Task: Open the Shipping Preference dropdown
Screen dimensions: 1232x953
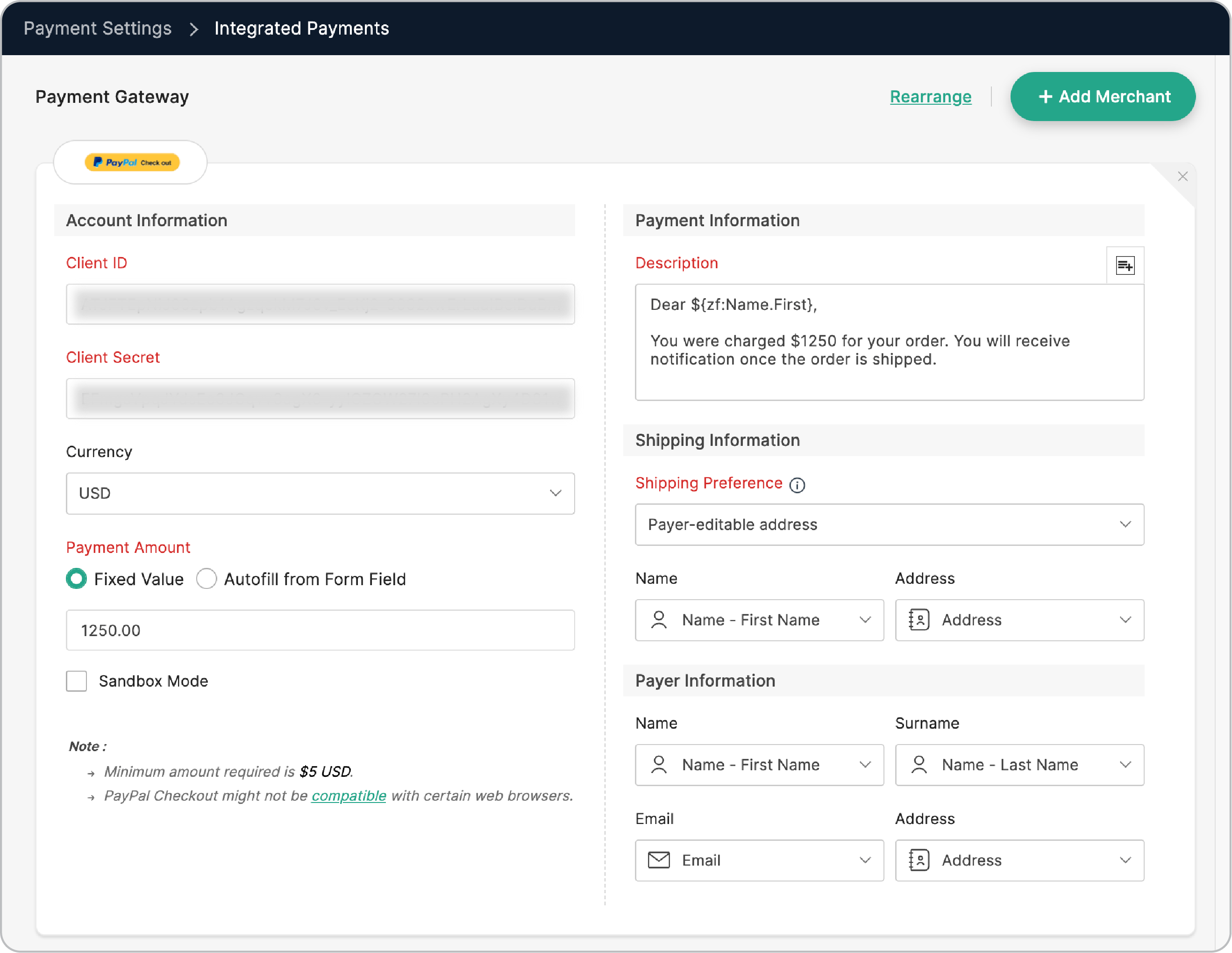Action: (889, 525)
